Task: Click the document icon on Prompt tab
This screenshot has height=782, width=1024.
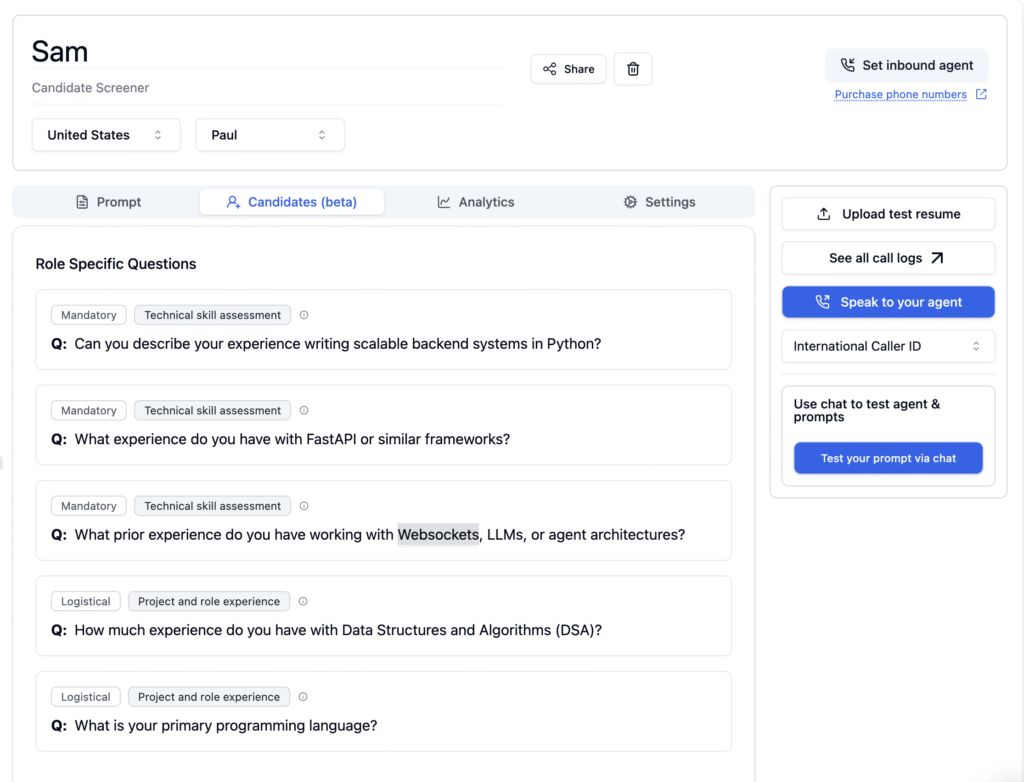Action: coord(82,202)
